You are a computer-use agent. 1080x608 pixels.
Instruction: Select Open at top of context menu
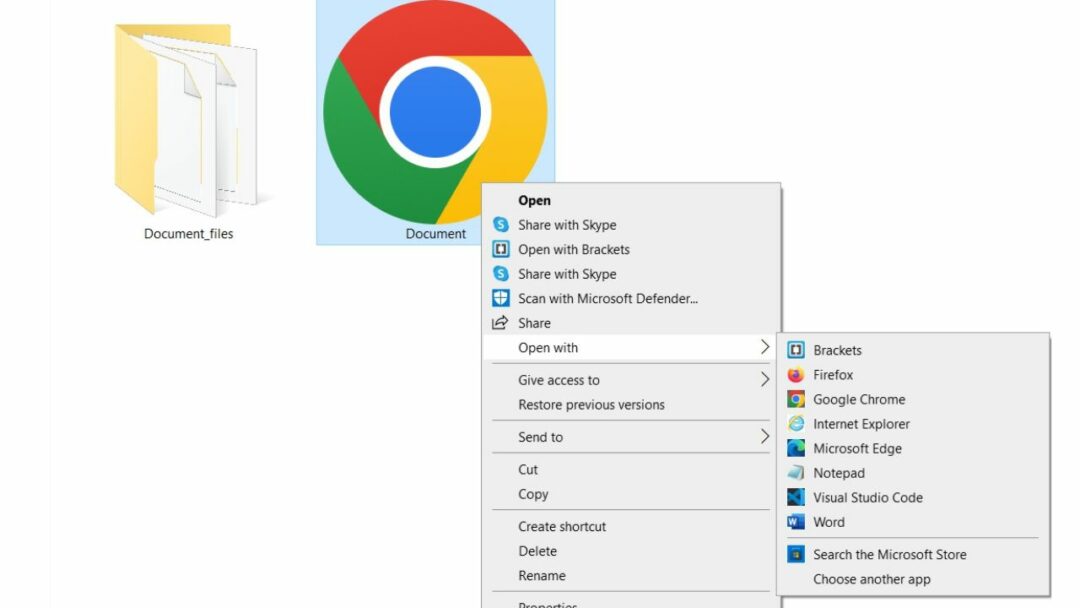click(x=534, y=201)
